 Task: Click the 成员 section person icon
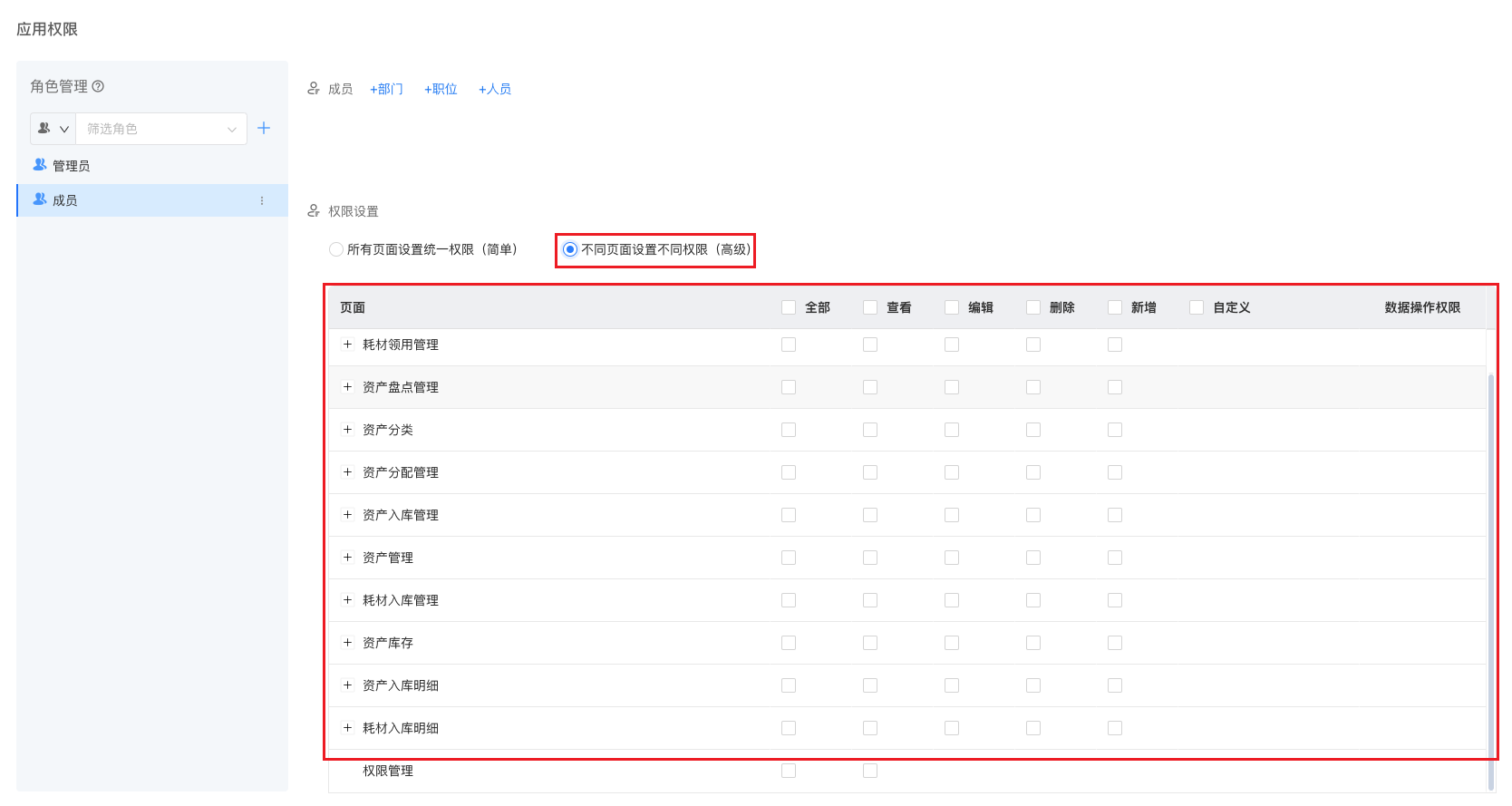314,89
